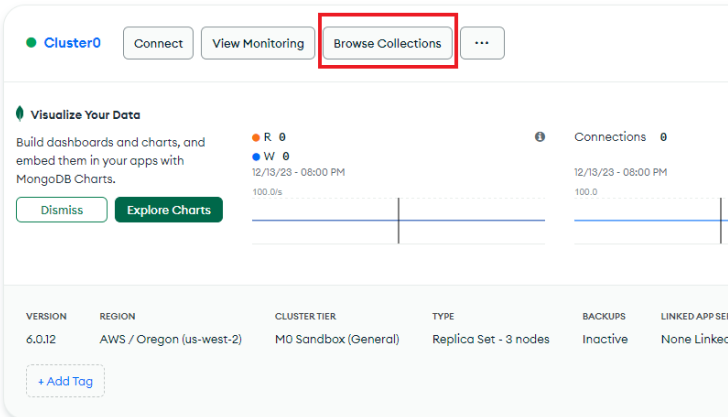
Task: Click the blue W writes legend dot
Action: click(x=256, y=156)
